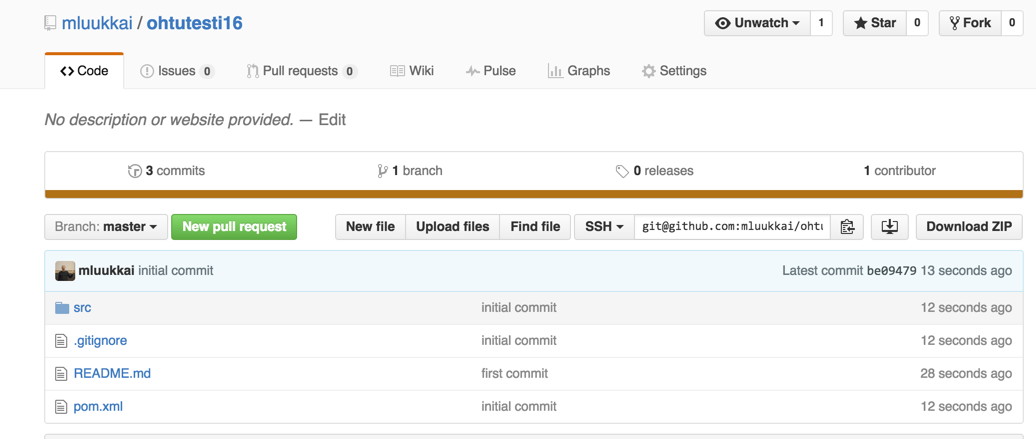Viewport: 1036px width, 439px height.
Task: View the 0 releases page
Action: click(x=654, y=171)
